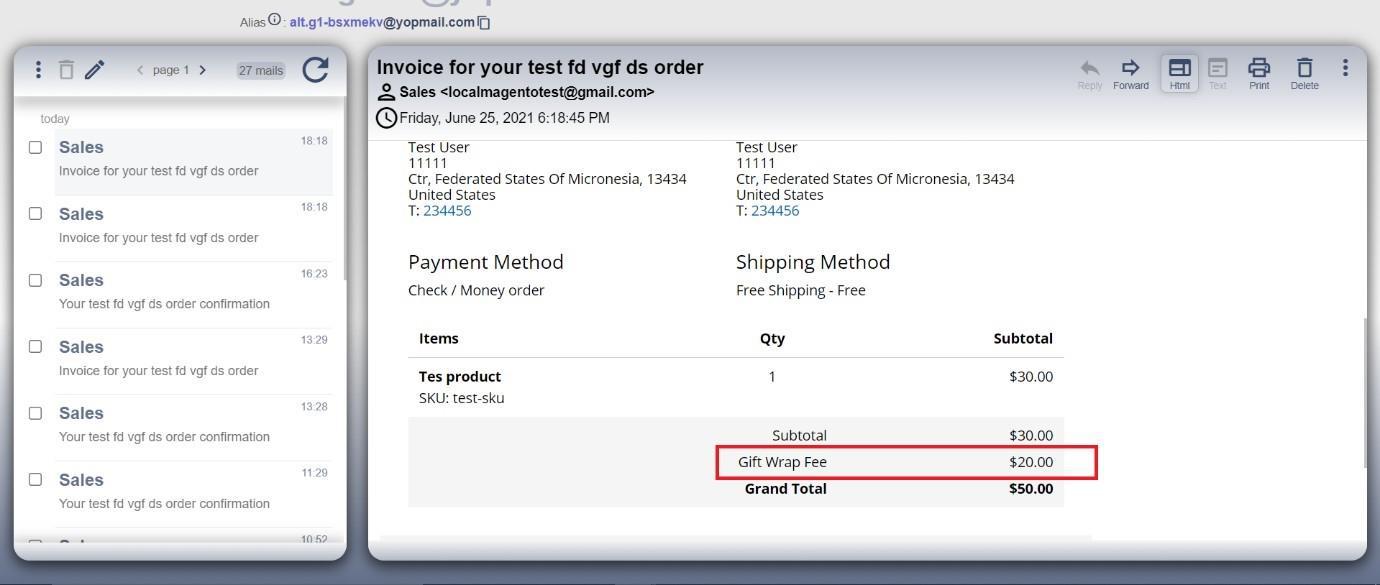Open inbox three-dot options menu
The image size is (1380, 585).
(38, 70)
